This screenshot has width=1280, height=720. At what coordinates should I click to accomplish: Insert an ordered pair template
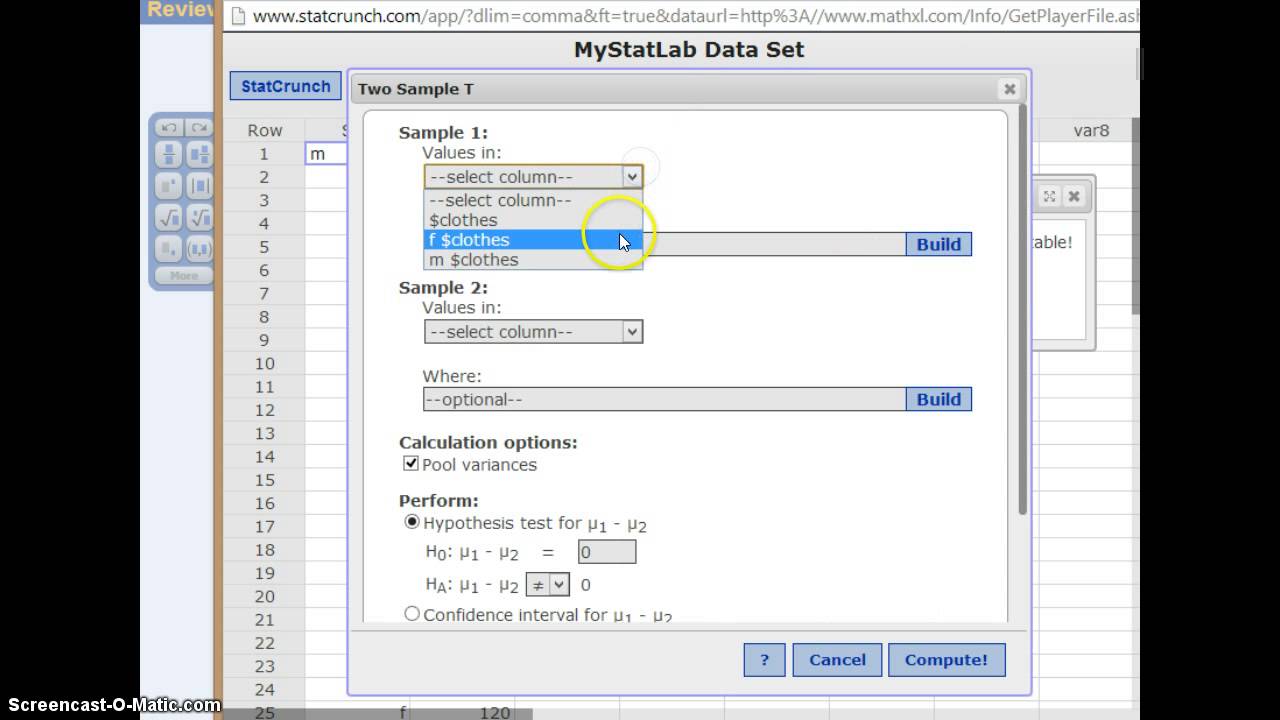[199, 248]
